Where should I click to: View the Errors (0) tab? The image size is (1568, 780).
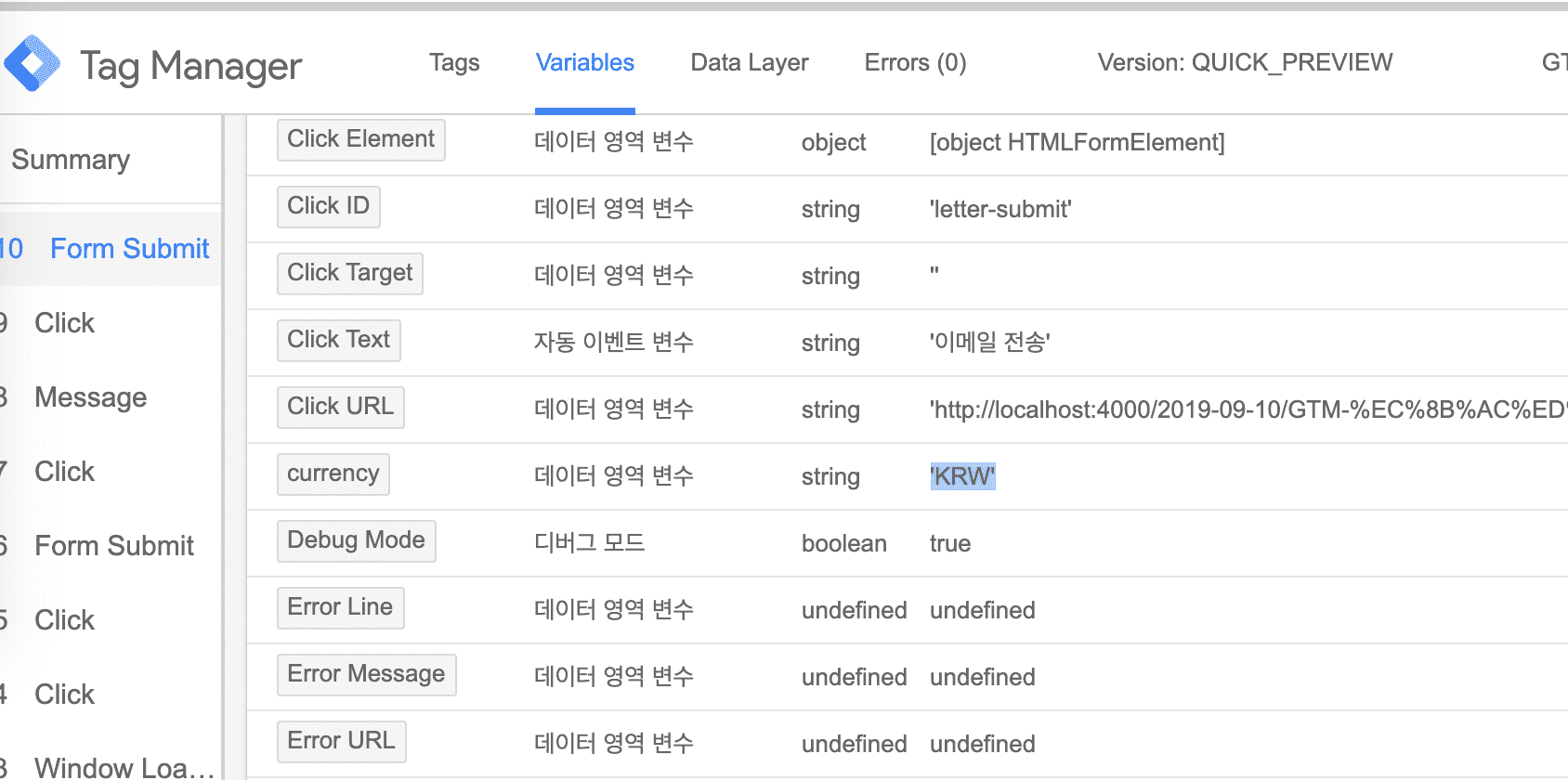click(915, 62)
